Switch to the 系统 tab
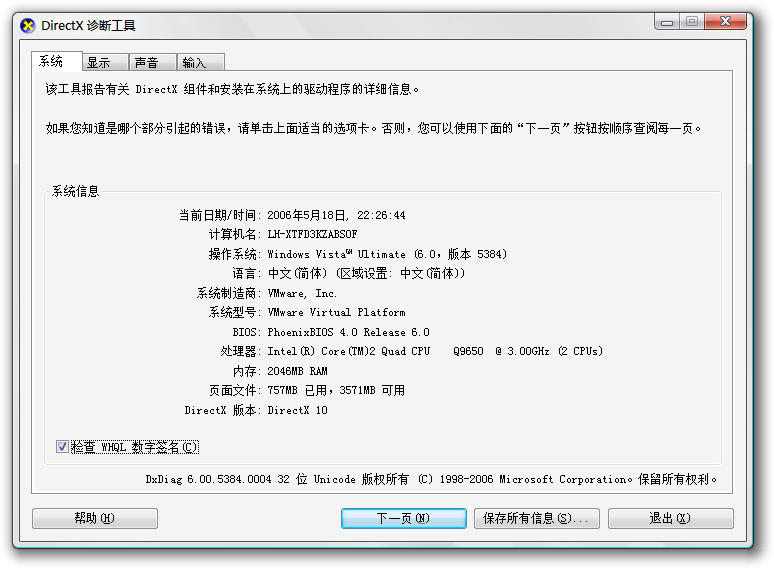 click(x=56, y=61)
